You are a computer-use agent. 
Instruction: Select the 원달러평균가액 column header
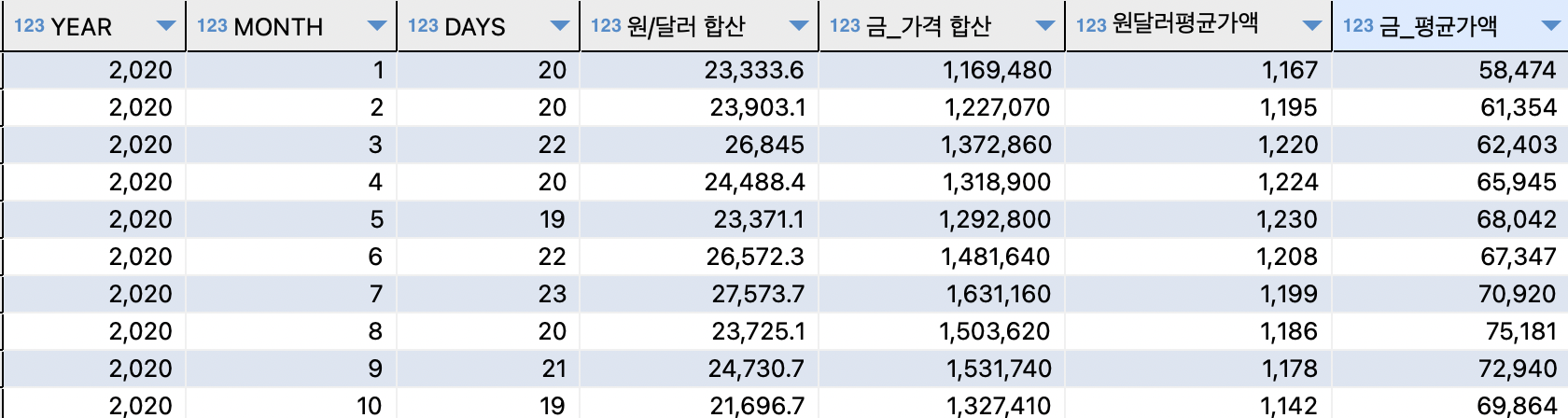(x=1198, y=26)
